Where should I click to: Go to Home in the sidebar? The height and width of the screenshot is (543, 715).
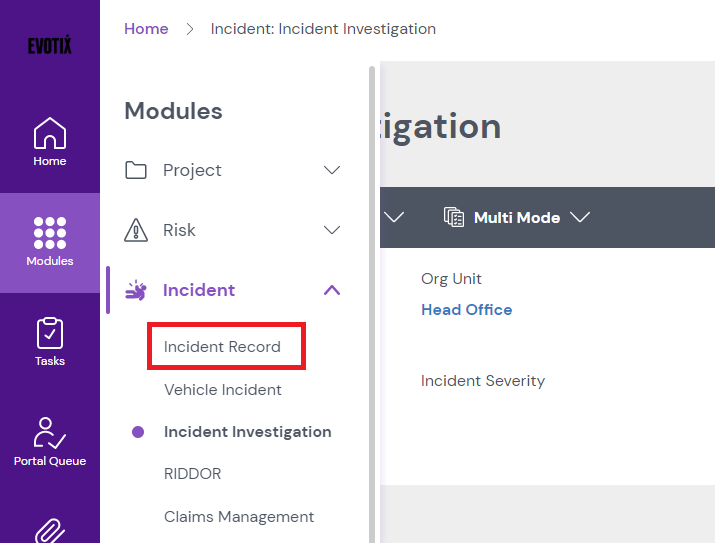click(49, 142)
